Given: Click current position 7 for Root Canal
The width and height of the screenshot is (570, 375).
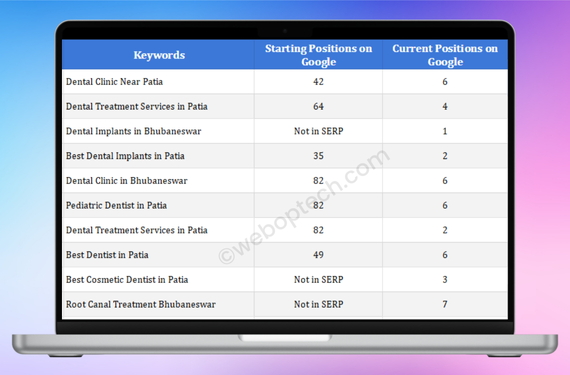Looking at the screenshot, I should (445, 304).
